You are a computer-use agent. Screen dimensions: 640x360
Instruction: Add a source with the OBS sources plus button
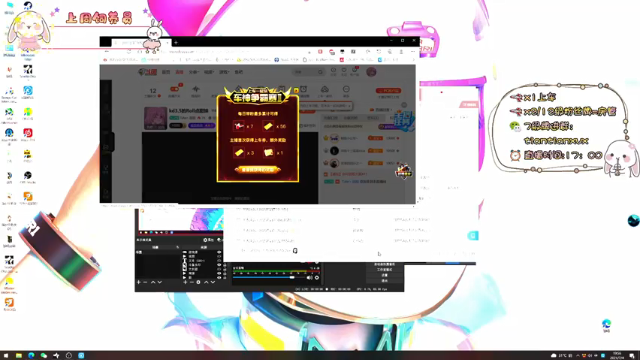point(185,282)
